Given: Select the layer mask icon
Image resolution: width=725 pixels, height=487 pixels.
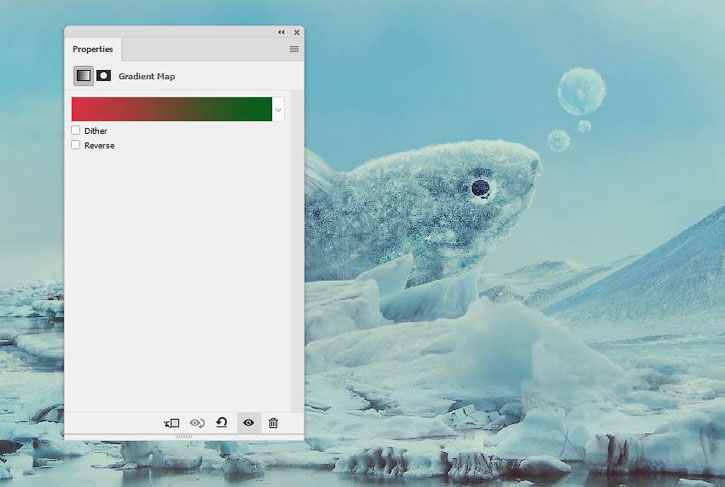Looking at the screenshot, I should (104, 75).
